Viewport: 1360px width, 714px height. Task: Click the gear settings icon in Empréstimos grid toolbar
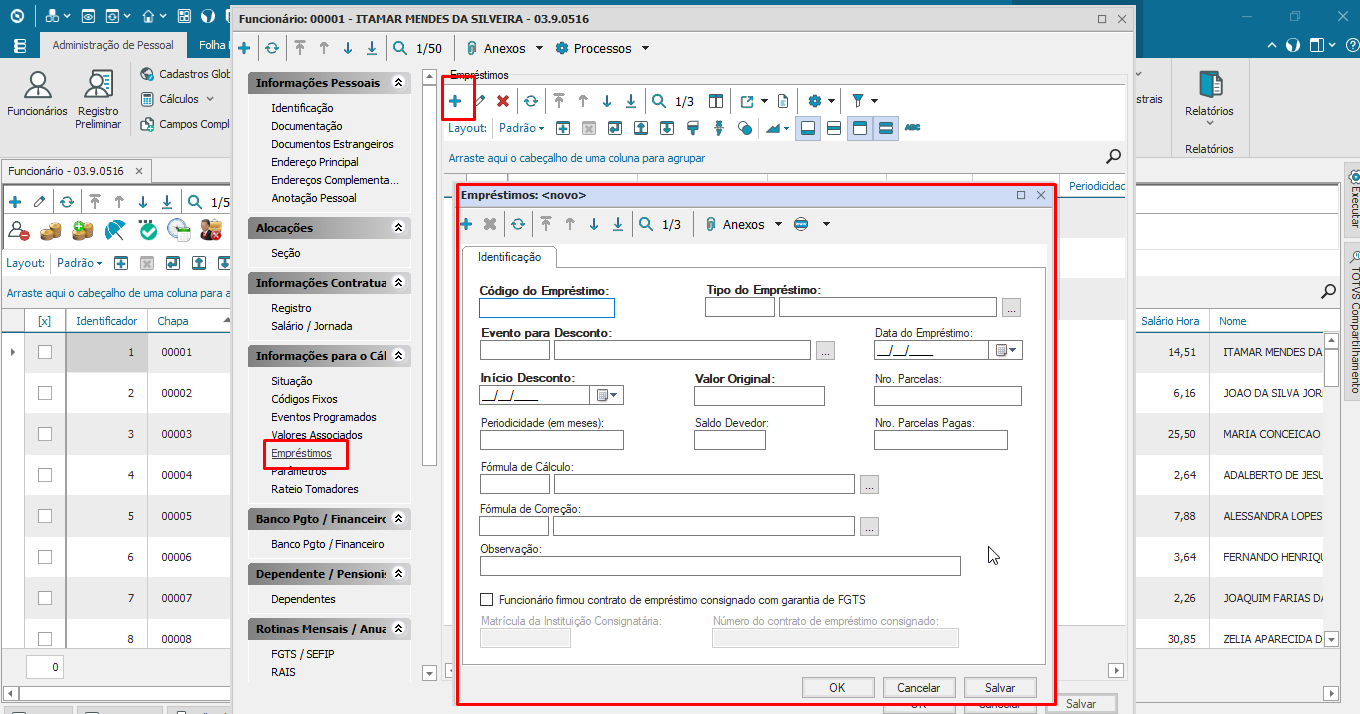(x=815, y=101)
